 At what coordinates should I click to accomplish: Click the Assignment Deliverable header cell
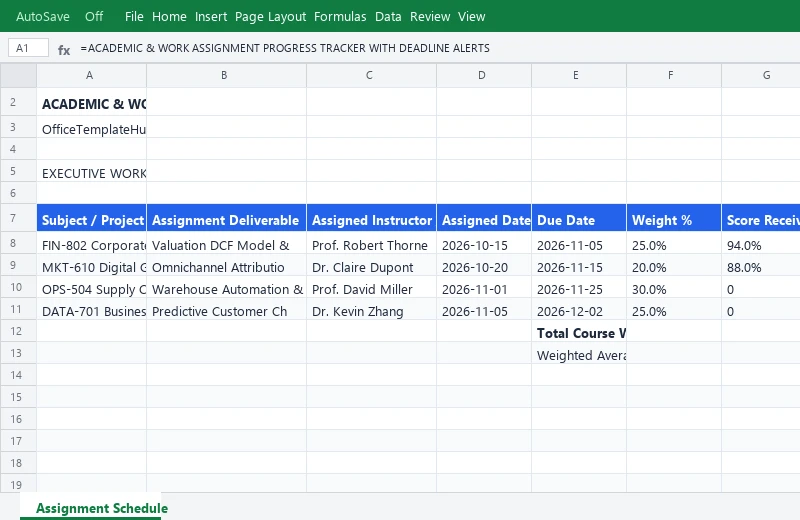coord(227,219)
